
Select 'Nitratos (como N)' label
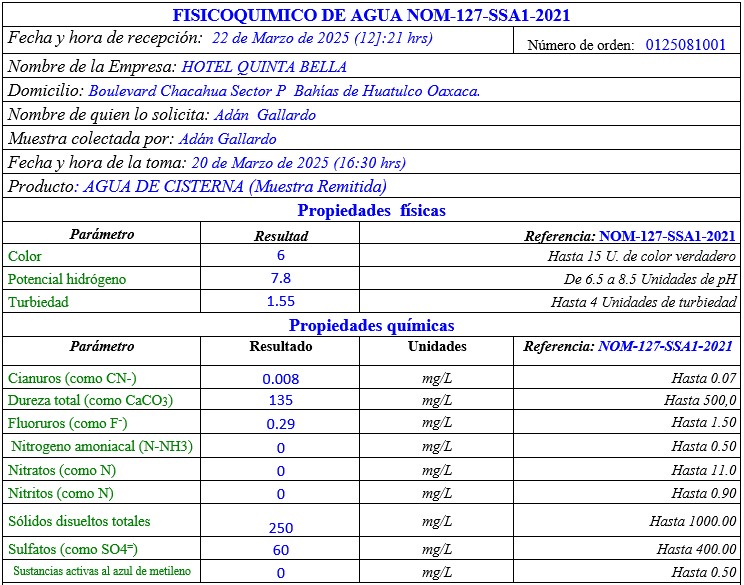pos(62,470)
